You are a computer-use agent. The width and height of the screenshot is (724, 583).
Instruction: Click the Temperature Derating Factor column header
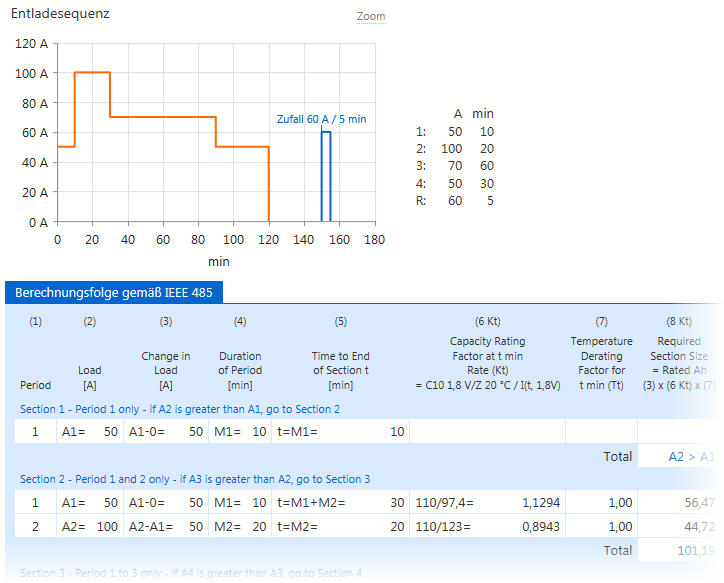pos(602,363)
